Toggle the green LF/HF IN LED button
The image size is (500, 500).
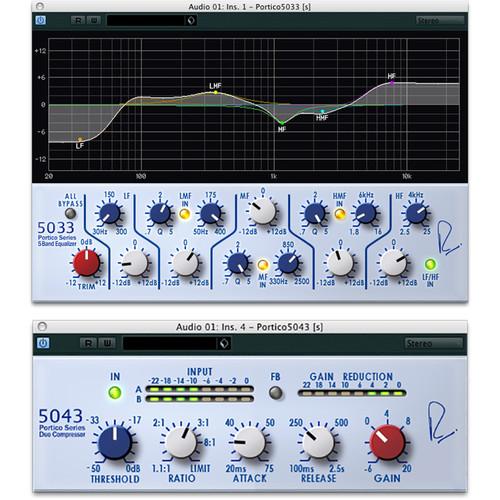430,264
